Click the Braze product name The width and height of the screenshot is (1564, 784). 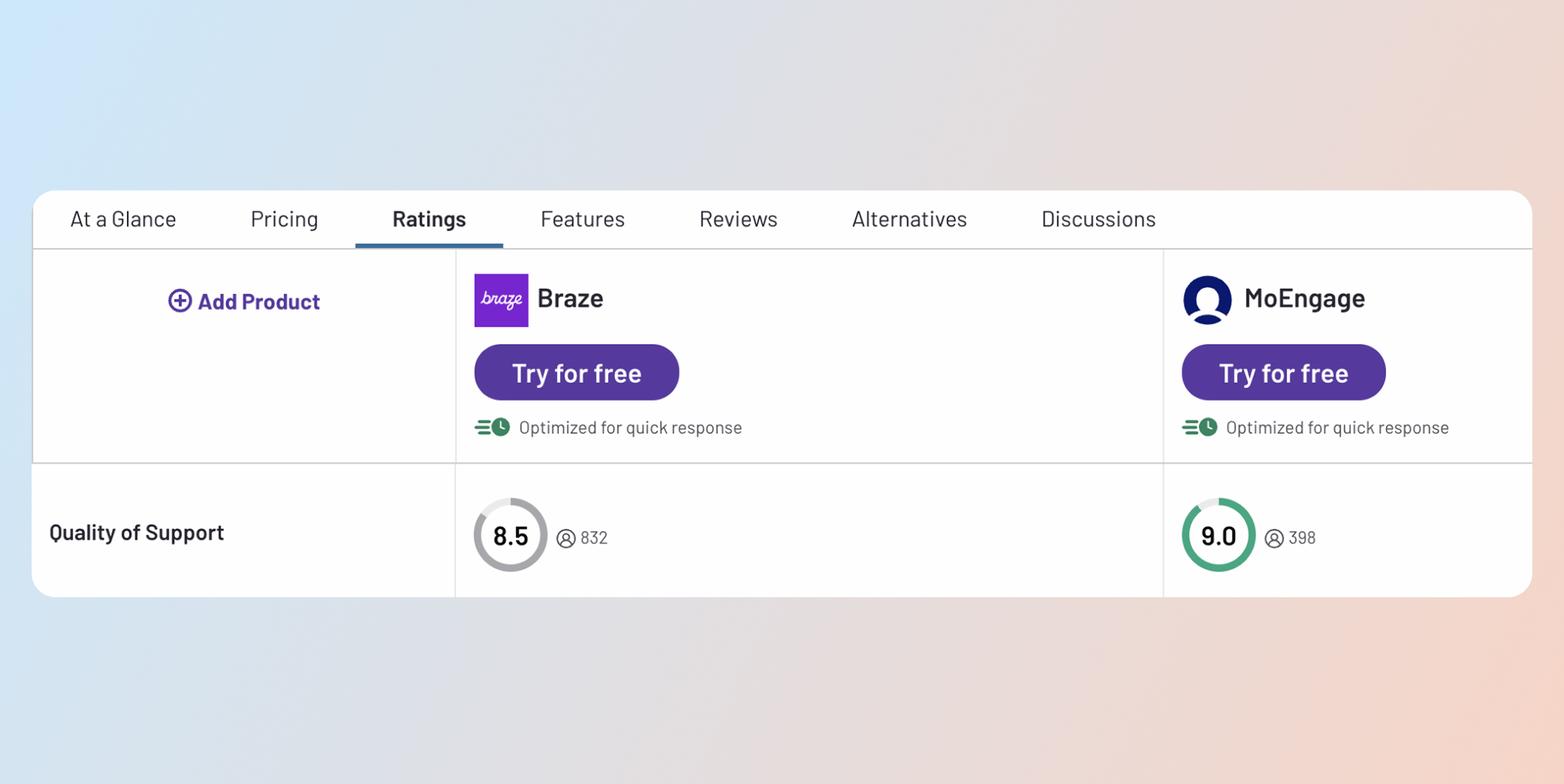pyautogui.click(x=570, y=298)
